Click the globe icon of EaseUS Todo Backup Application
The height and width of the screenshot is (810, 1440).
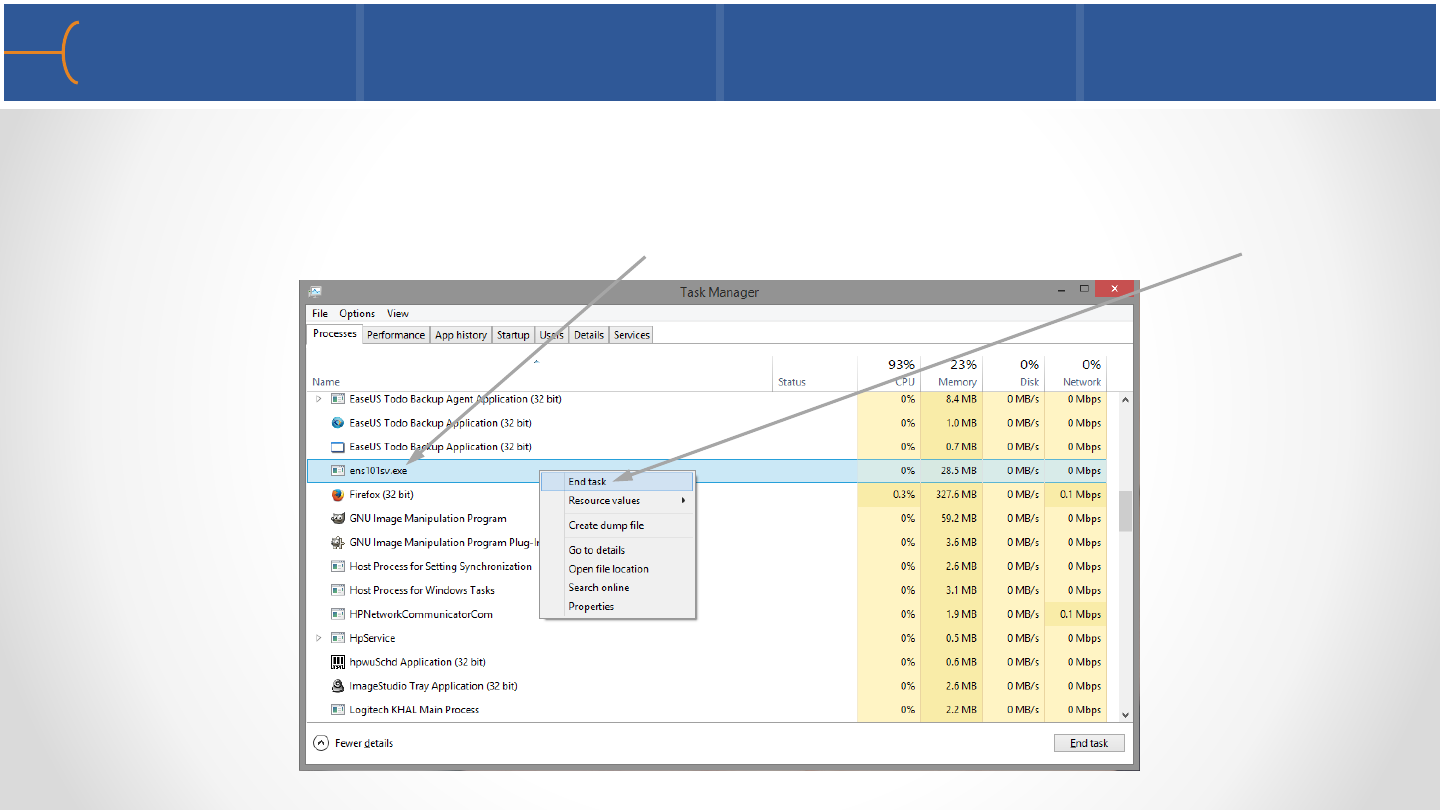(x=338, y=423)
